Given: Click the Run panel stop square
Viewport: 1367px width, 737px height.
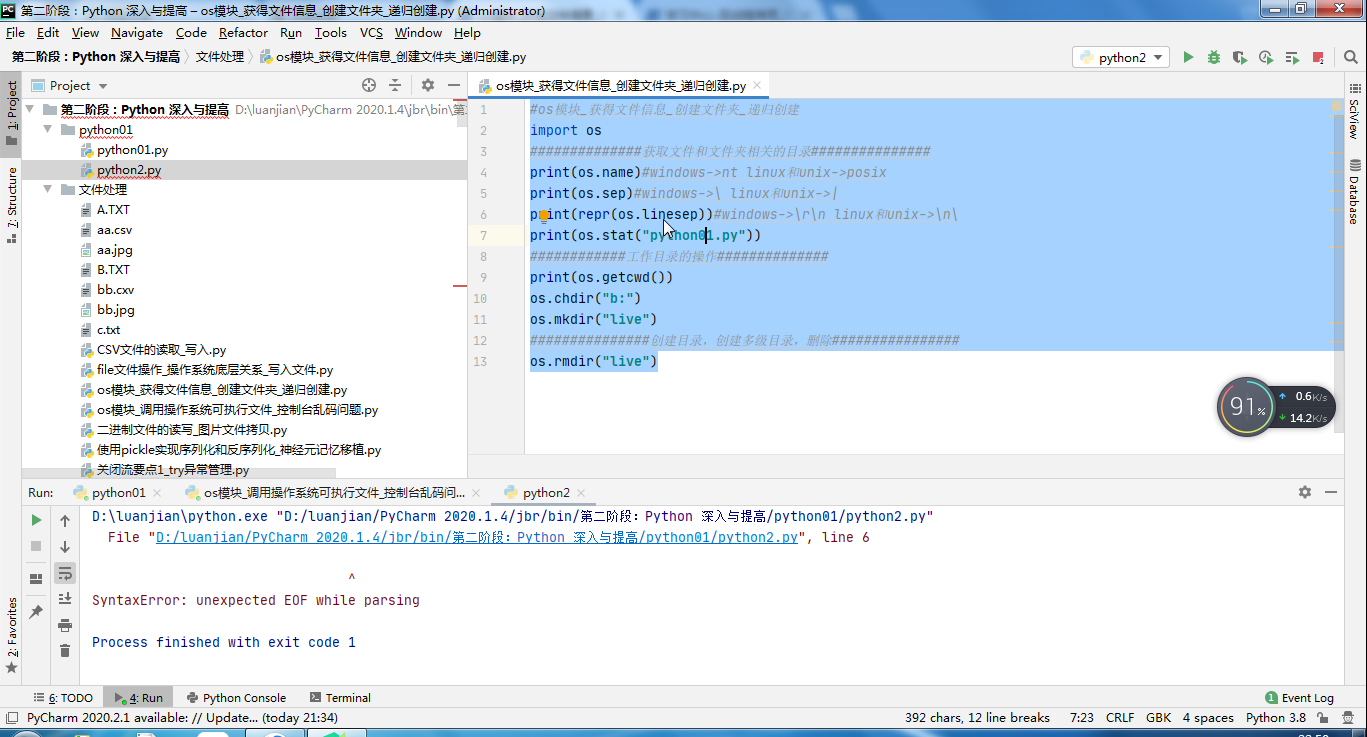Looking at the screenshot, I should 36,547.
